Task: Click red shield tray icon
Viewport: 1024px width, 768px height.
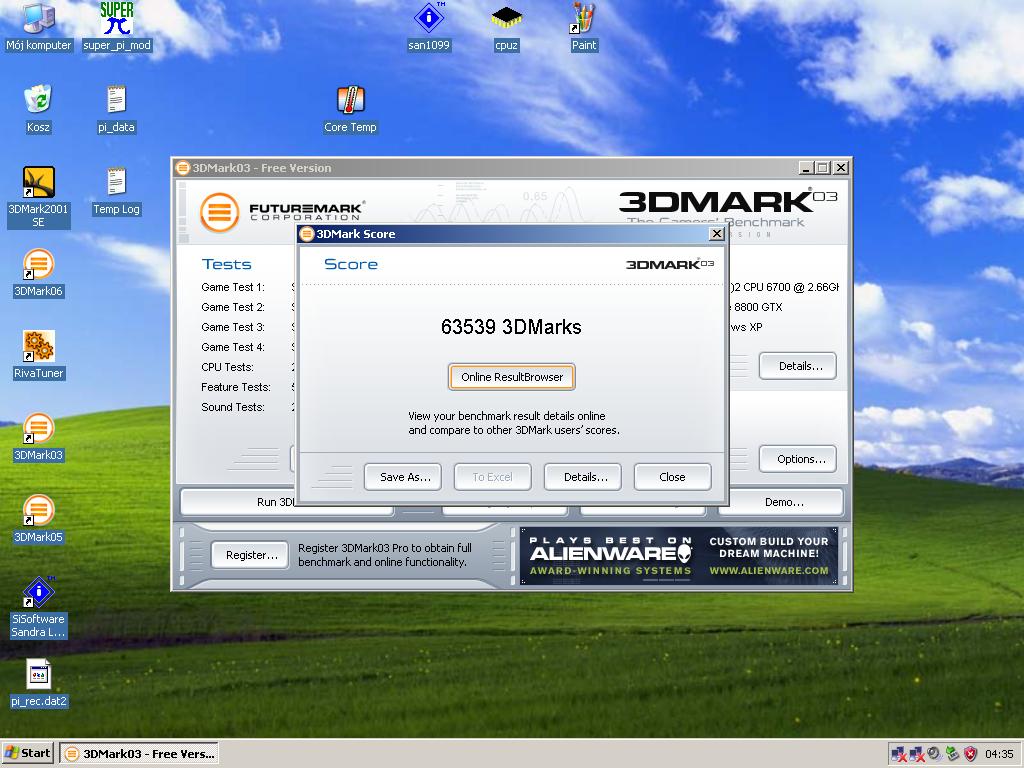Action: click(970, 754)
